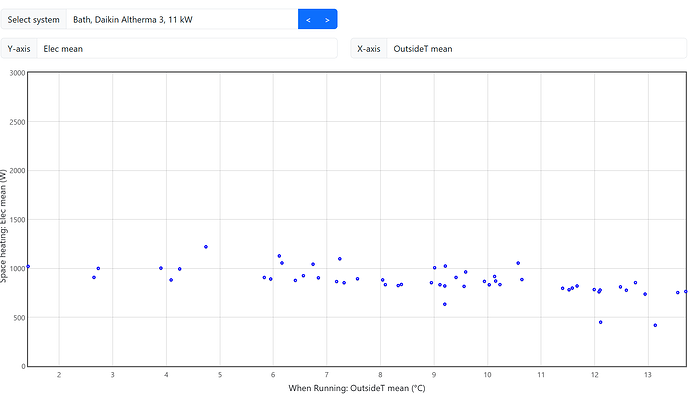
Task: Click the leftmost data point on the chart edge
Action: 28,266
